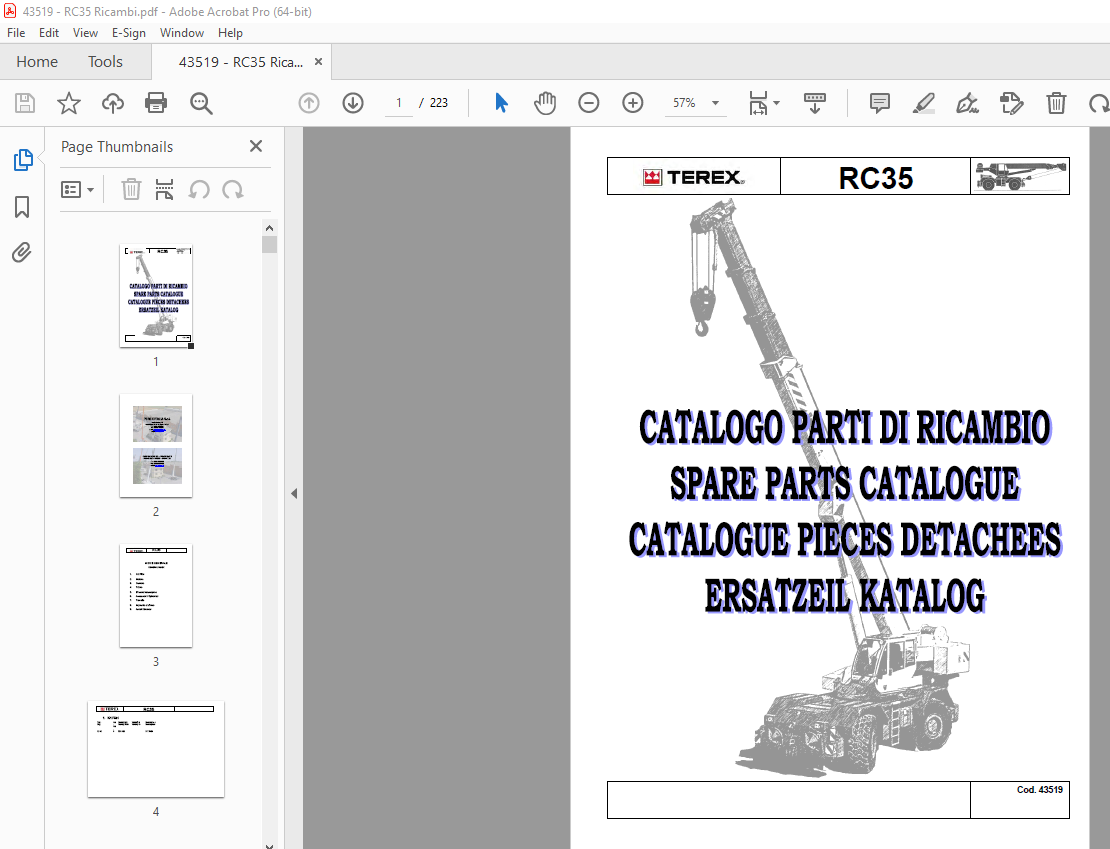Viewport: 1110px width, 849px height.
Task: Click the extract pages icon in thumbnails panel
Action: 164,190
